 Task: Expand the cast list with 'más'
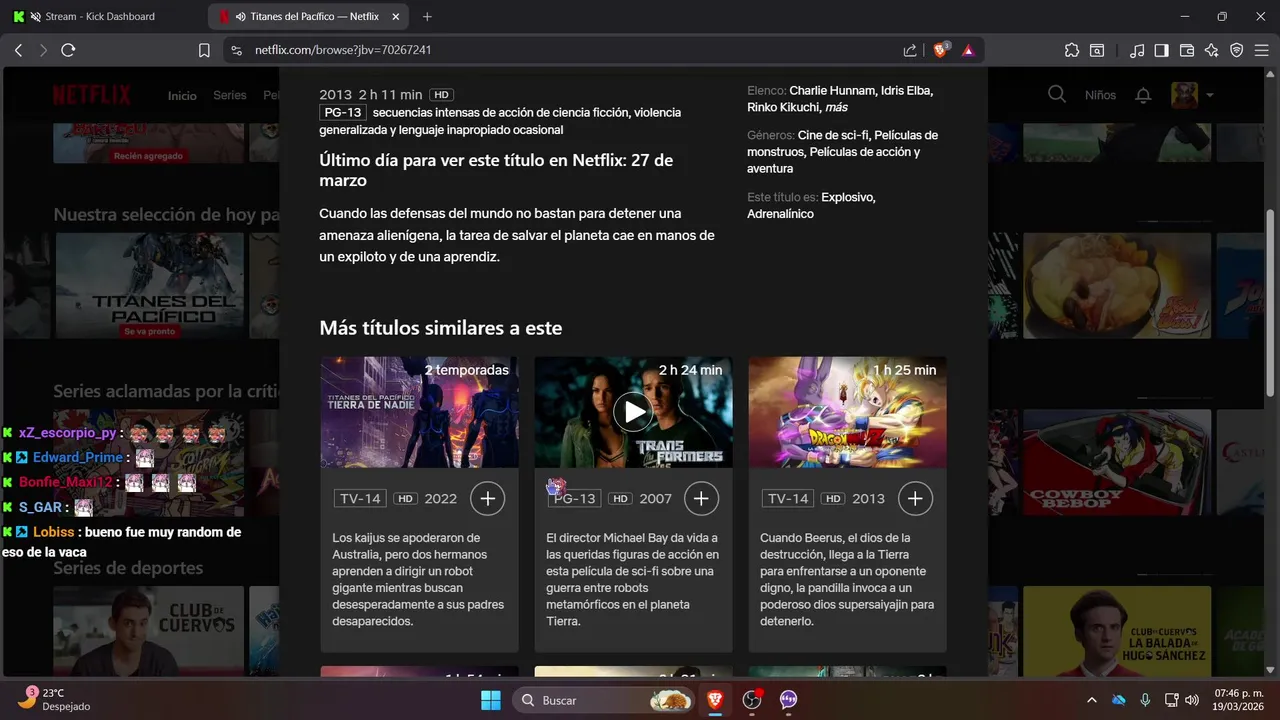coord(836,107)
